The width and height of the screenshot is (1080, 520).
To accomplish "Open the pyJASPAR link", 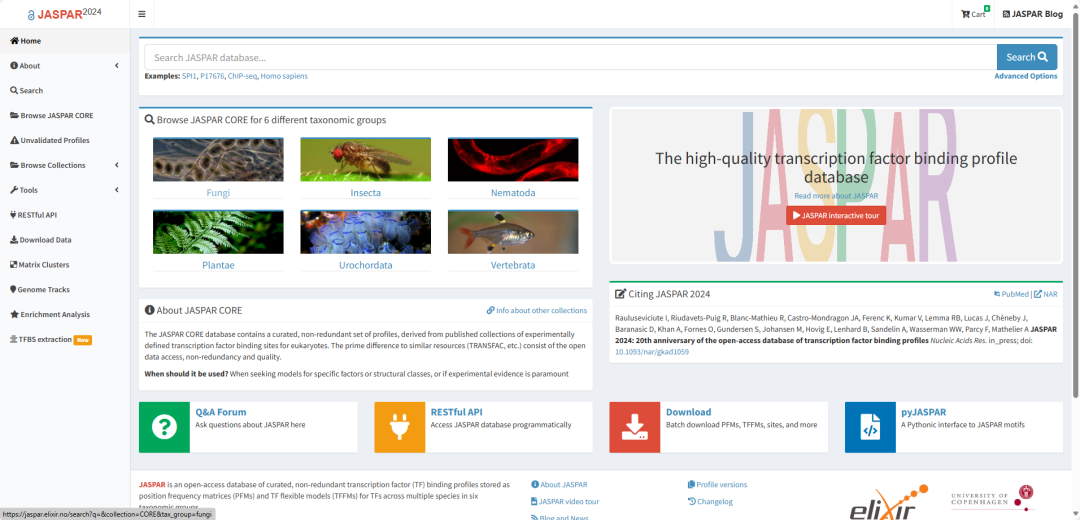I will point(924,412).
